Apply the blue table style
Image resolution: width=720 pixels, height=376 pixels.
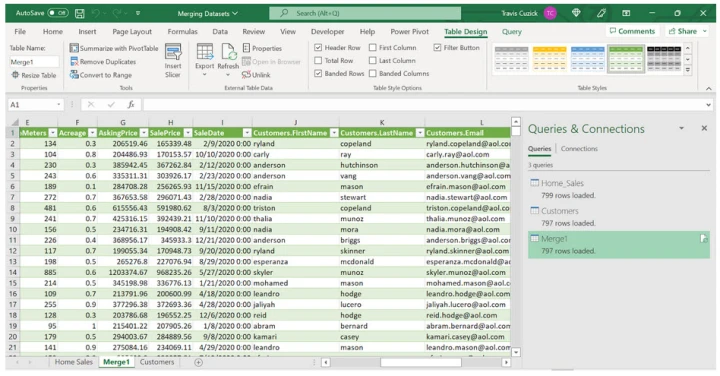click(588, 58)
